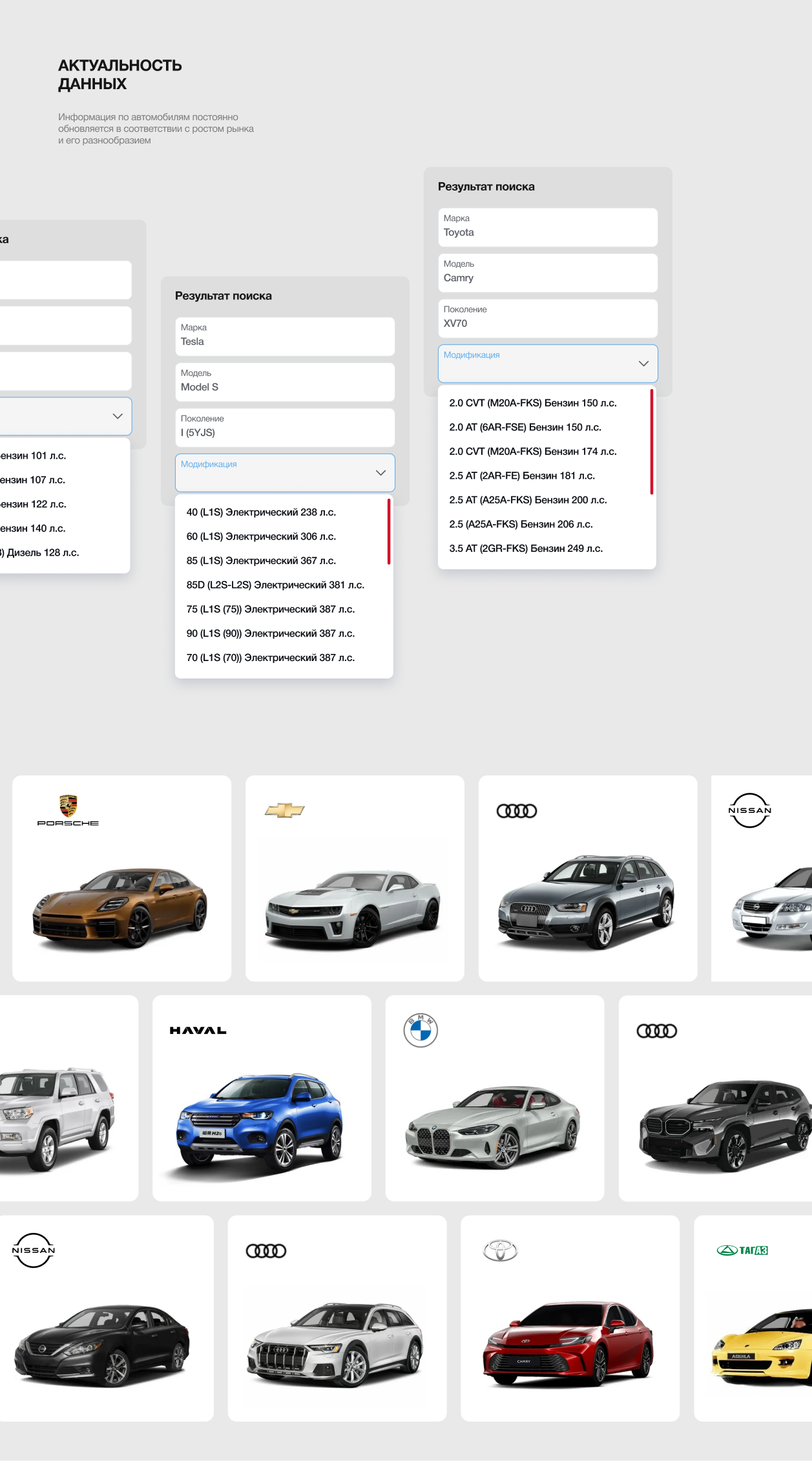This screenshot has width=812, height=1461.
Task: Click the TagAZ logo above yellow car
Action: pos(742,1250)
